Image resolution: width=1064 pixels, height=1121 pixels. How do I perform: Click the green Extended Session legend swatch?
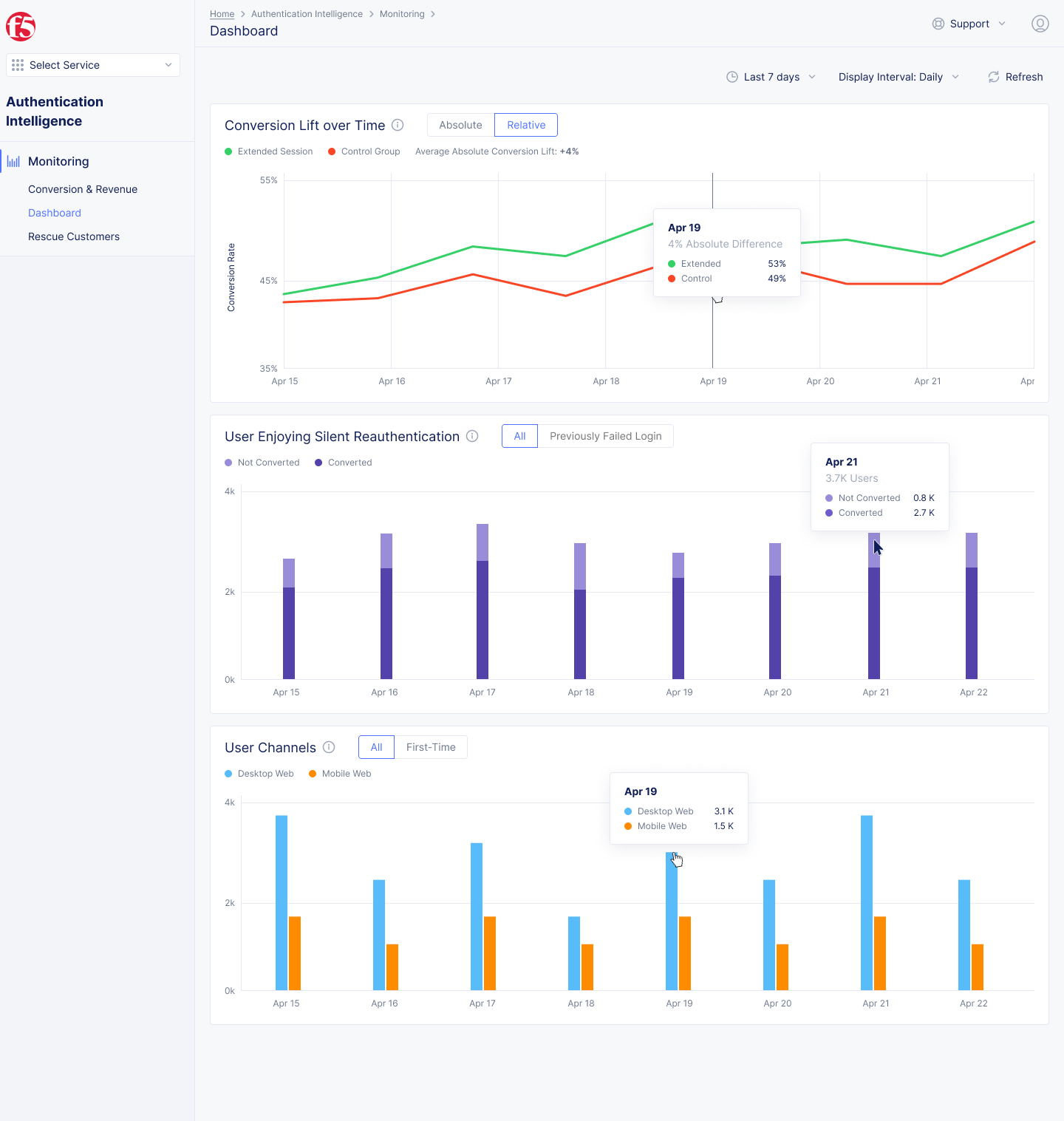point(228,151)
